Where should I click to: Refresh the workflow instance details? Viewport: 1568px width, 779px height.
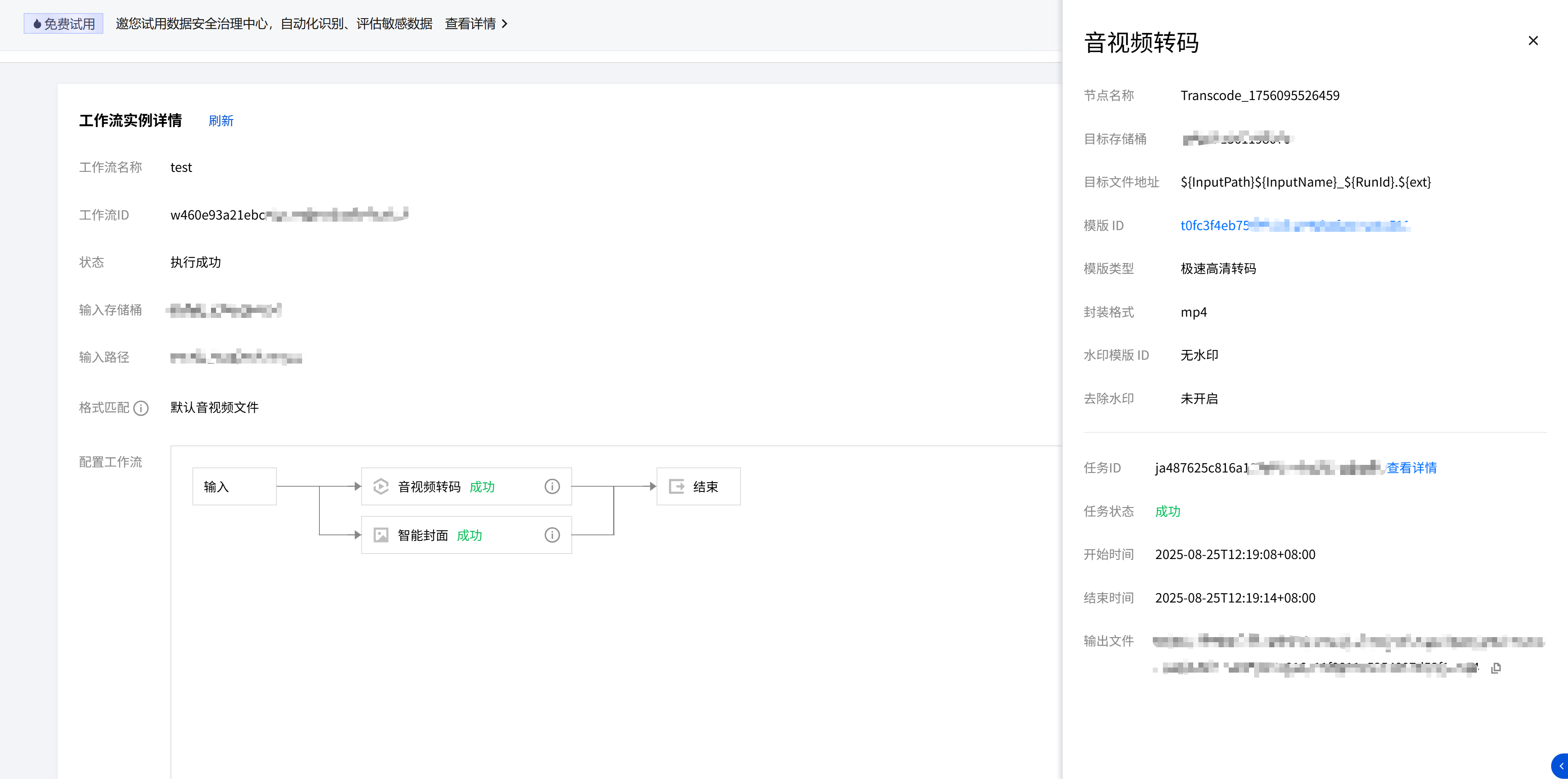[x=220, y=121]
